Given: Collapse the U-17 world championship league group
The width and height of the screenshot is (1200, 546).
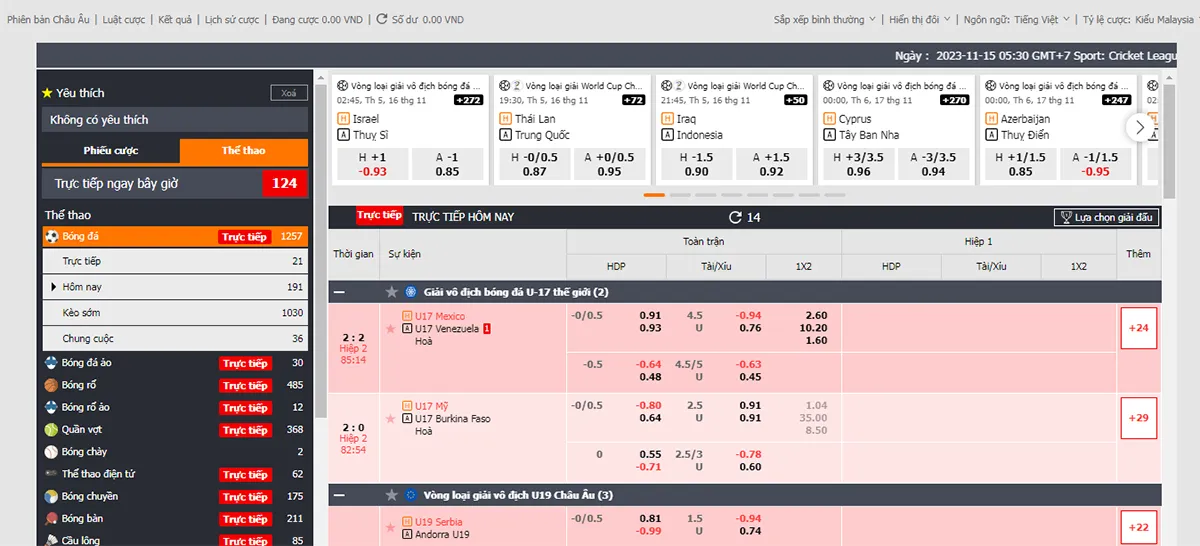Looking at the screenshot, I should pos(340,292).
